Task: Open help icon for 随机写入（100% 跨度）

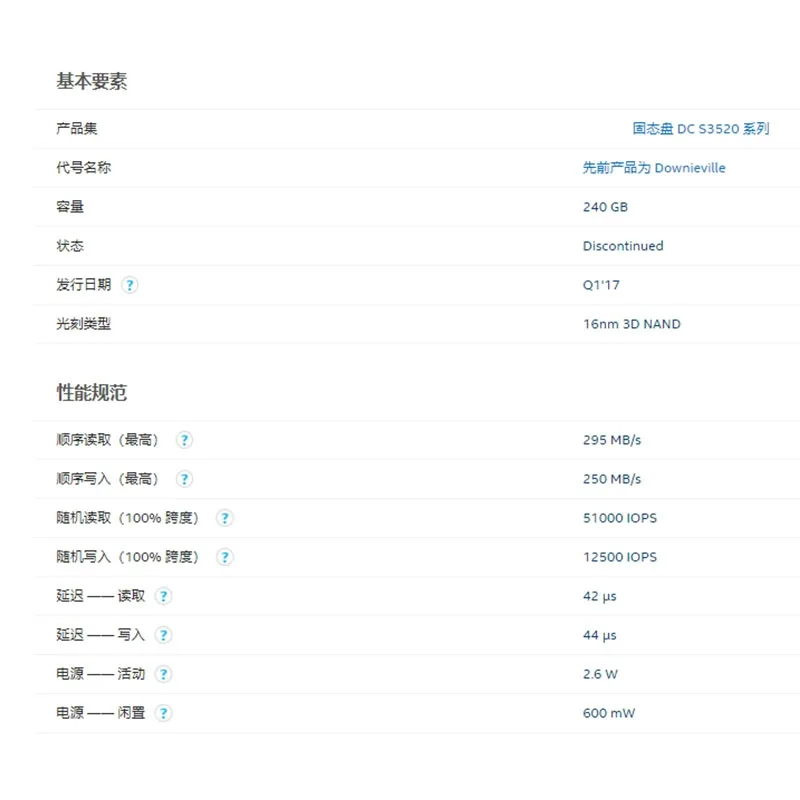Action: click(x=224, y=557)
